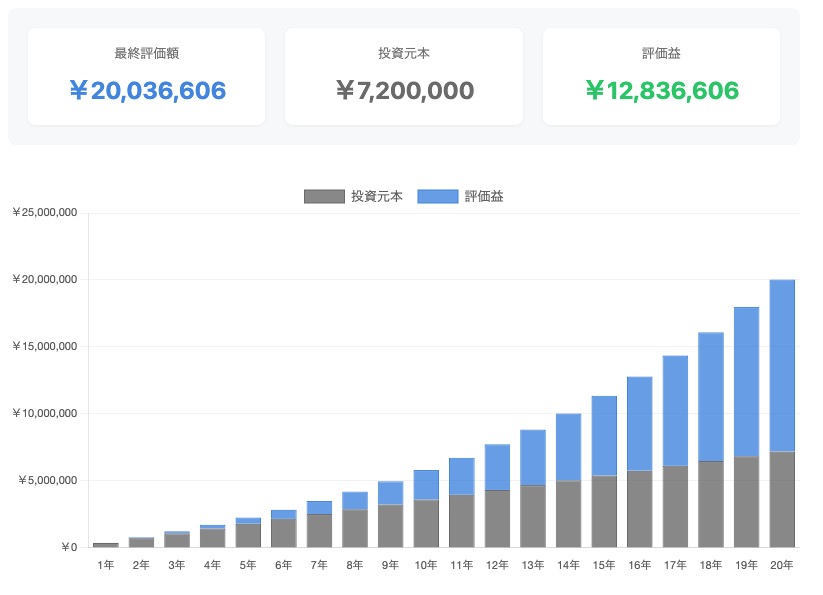
Task: Click the gray segment of the 10年 bar
Action: pyautogui.click(x=426, y=523)
